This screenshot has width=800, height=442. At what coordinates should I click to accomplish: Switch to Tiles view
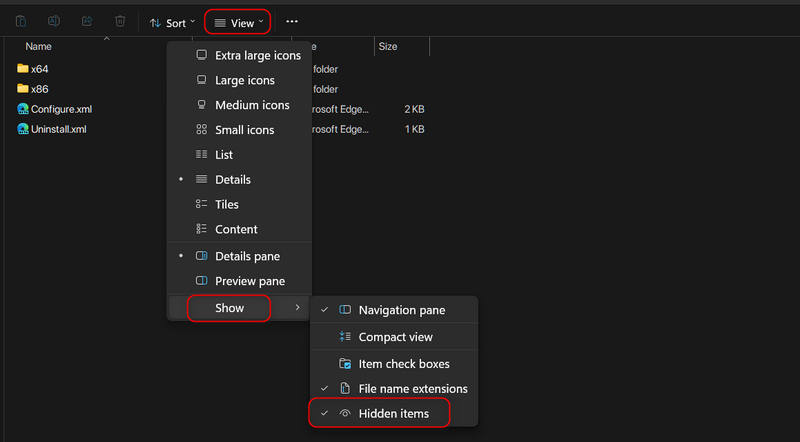coord(240,205)
